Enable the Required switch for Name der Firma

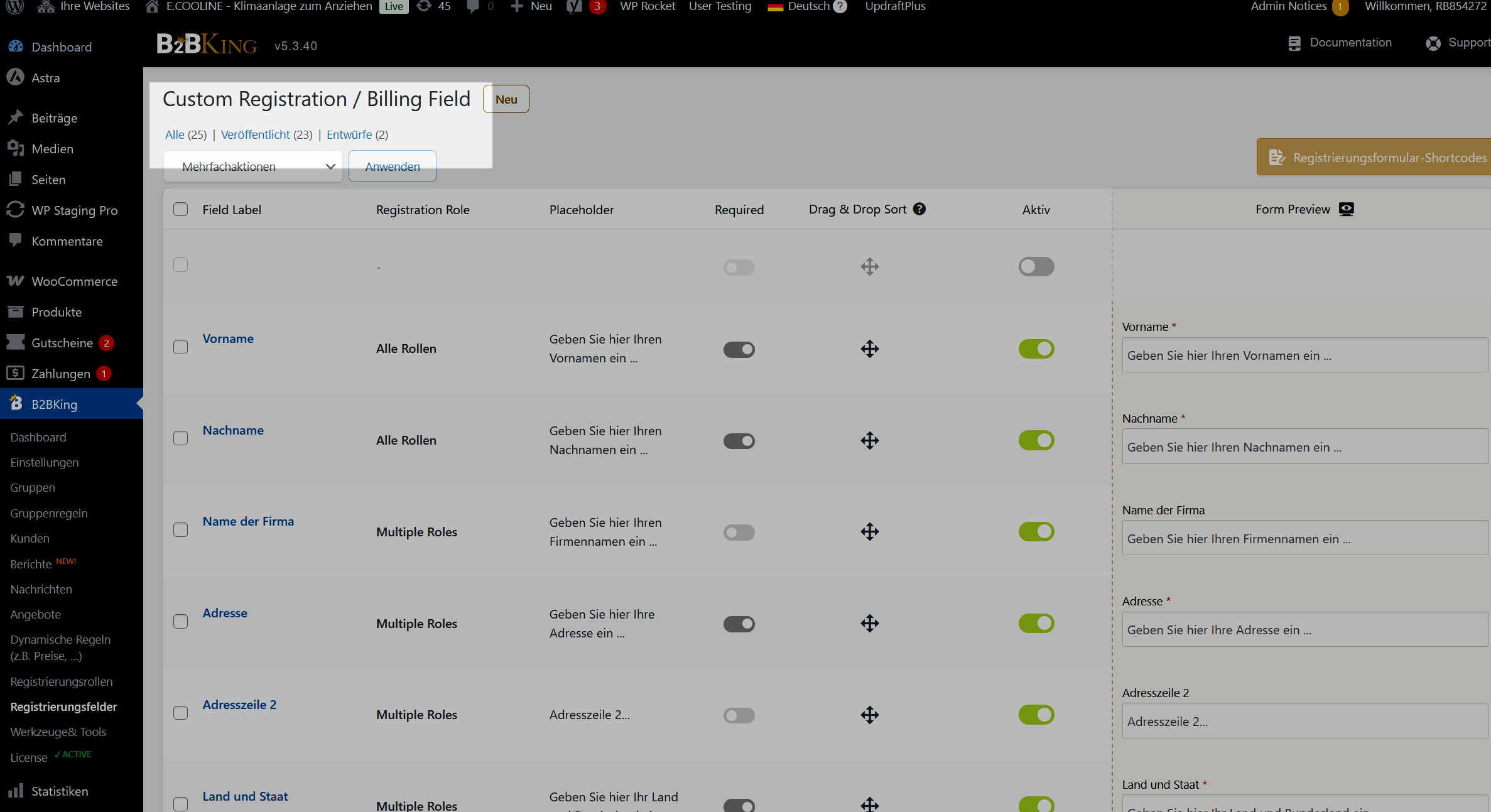pos(739,533)
